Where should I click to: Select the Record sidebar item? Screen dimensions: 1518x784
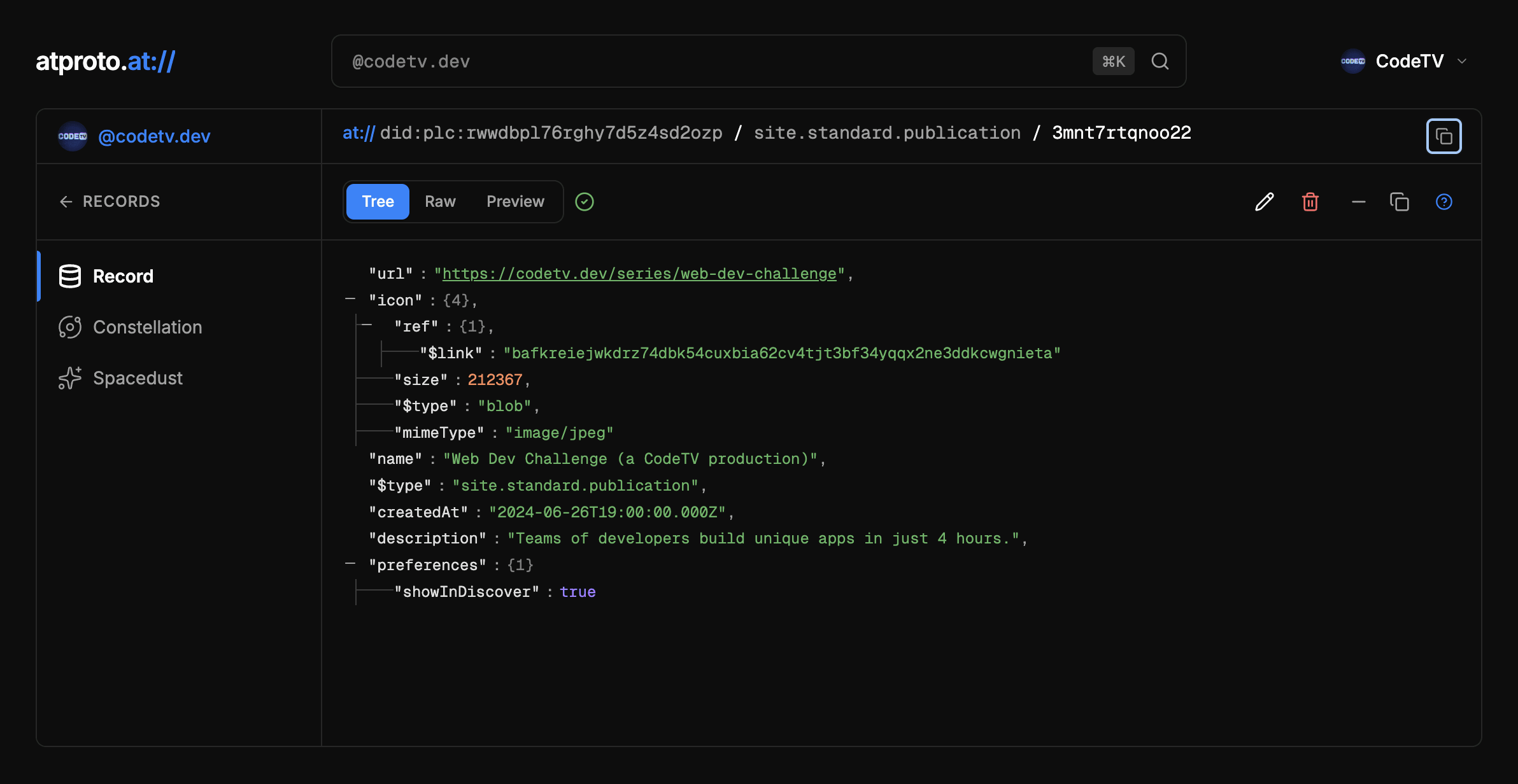click(180, 276)
